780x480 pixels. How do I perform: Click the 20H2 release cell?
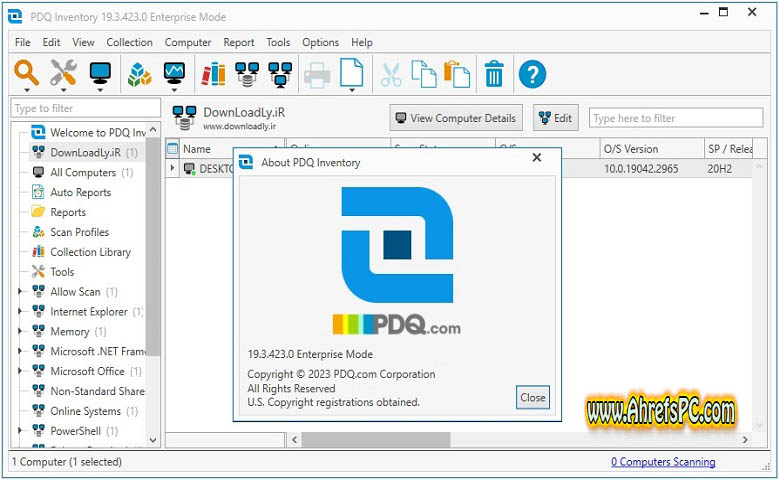(719, 169)
